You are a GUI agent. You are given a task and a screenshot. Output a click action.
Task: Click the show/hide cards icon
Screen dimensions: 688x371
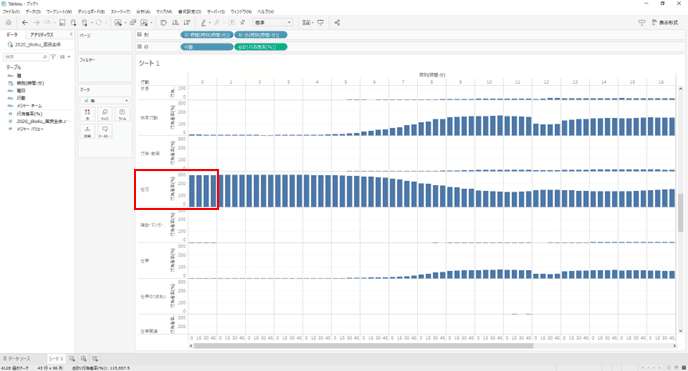click(306, 22)
